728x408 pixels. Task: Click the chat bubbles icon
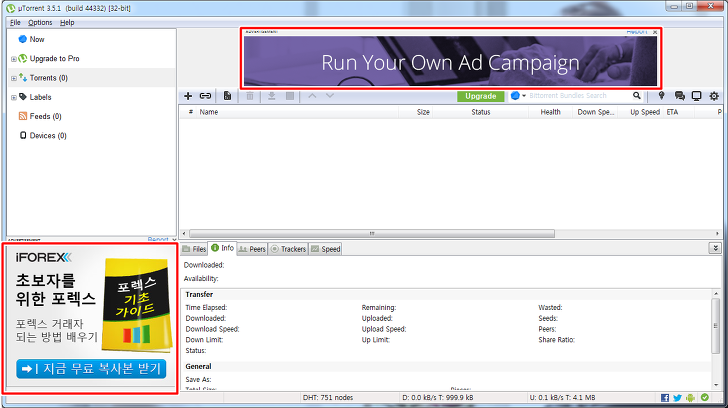[680, 96]
